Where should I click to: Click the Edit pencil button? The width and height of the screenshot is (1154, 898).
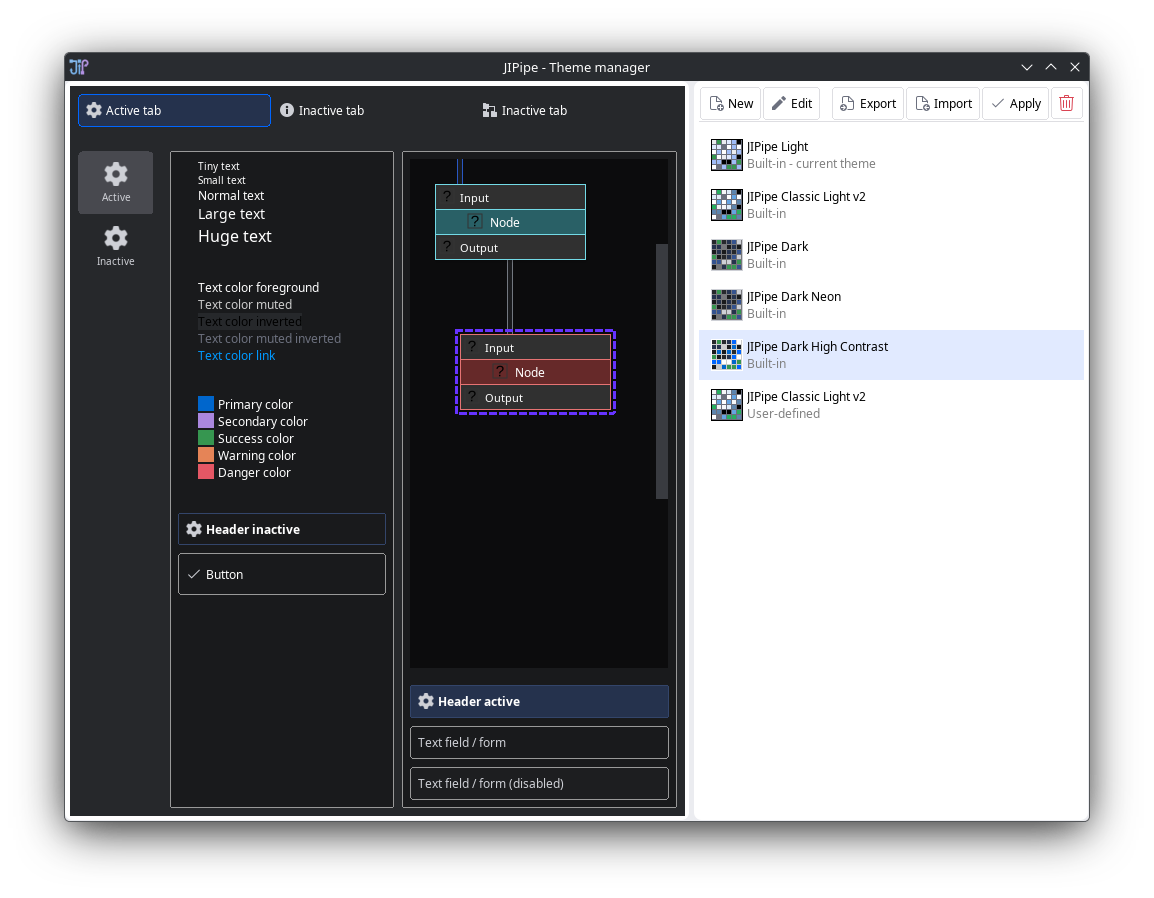(x=791, y=104)
